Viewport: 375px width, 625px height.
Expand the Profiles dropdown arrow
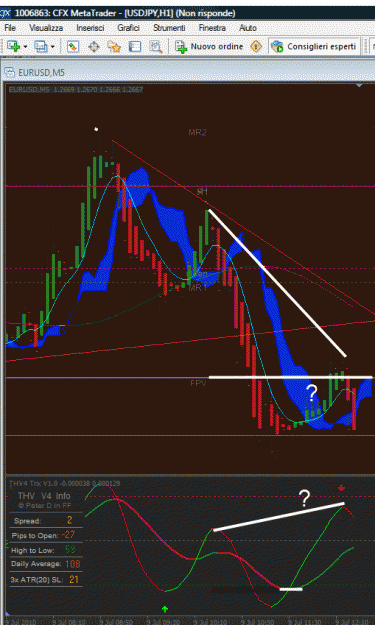click(52, 47)
